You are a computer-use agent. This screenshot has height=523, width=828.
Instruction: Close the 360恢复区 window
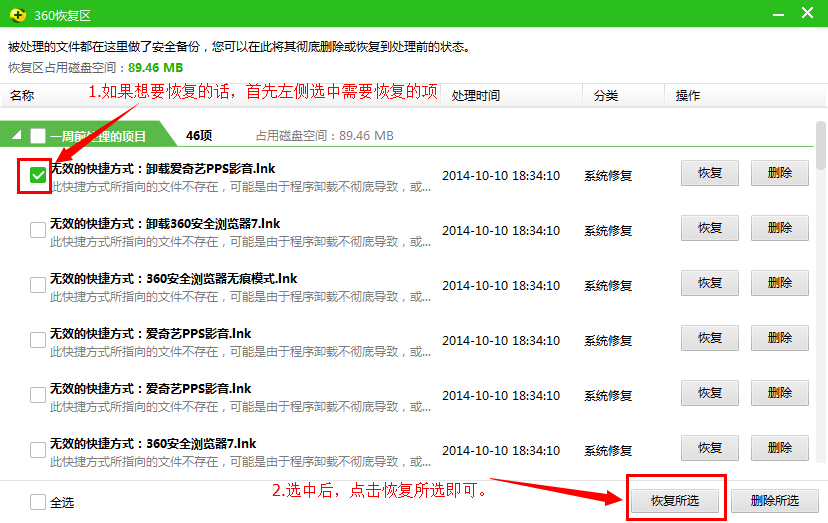pyautogui.click(x=807, y=13)
